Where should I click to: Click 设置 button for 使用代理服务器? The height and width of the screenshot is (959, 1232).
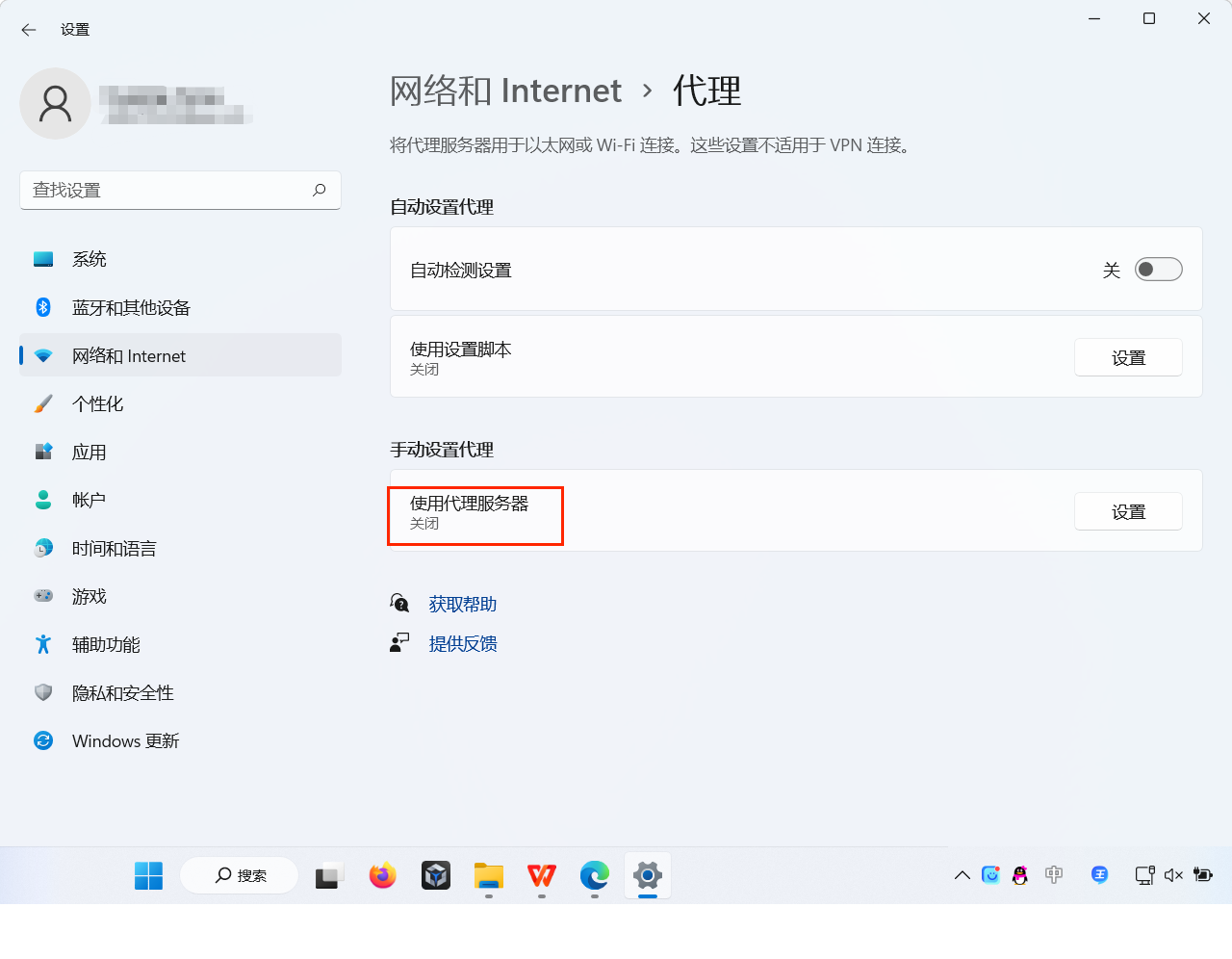pyautogui.click(x=1128, y=511)
